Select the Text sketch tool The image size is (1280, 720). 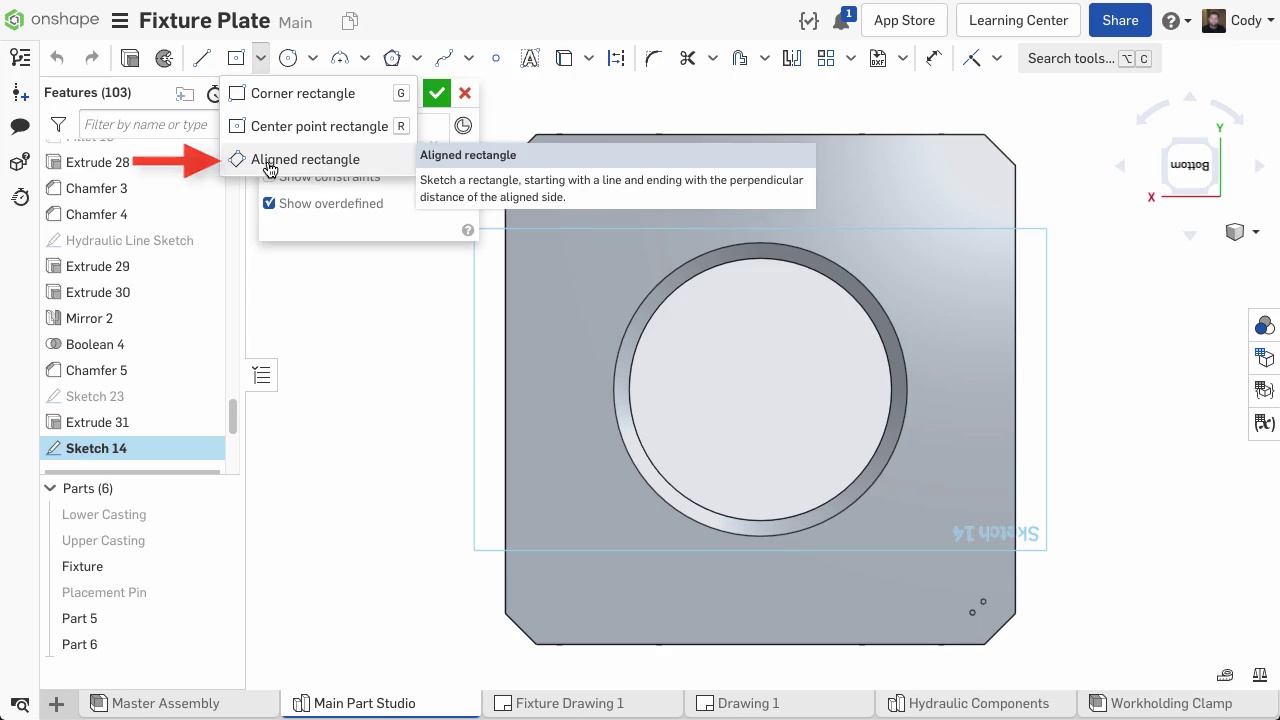pos(530,58)
